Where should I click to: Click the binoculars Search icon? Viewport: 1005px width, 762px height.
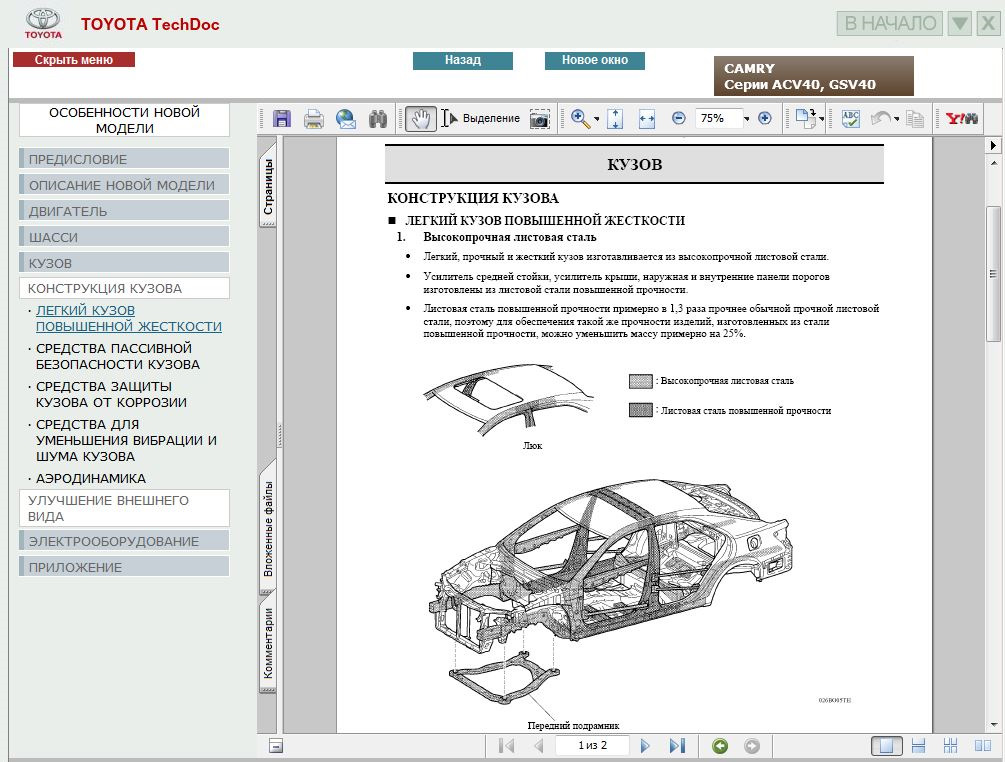click(x=377, y=118)
